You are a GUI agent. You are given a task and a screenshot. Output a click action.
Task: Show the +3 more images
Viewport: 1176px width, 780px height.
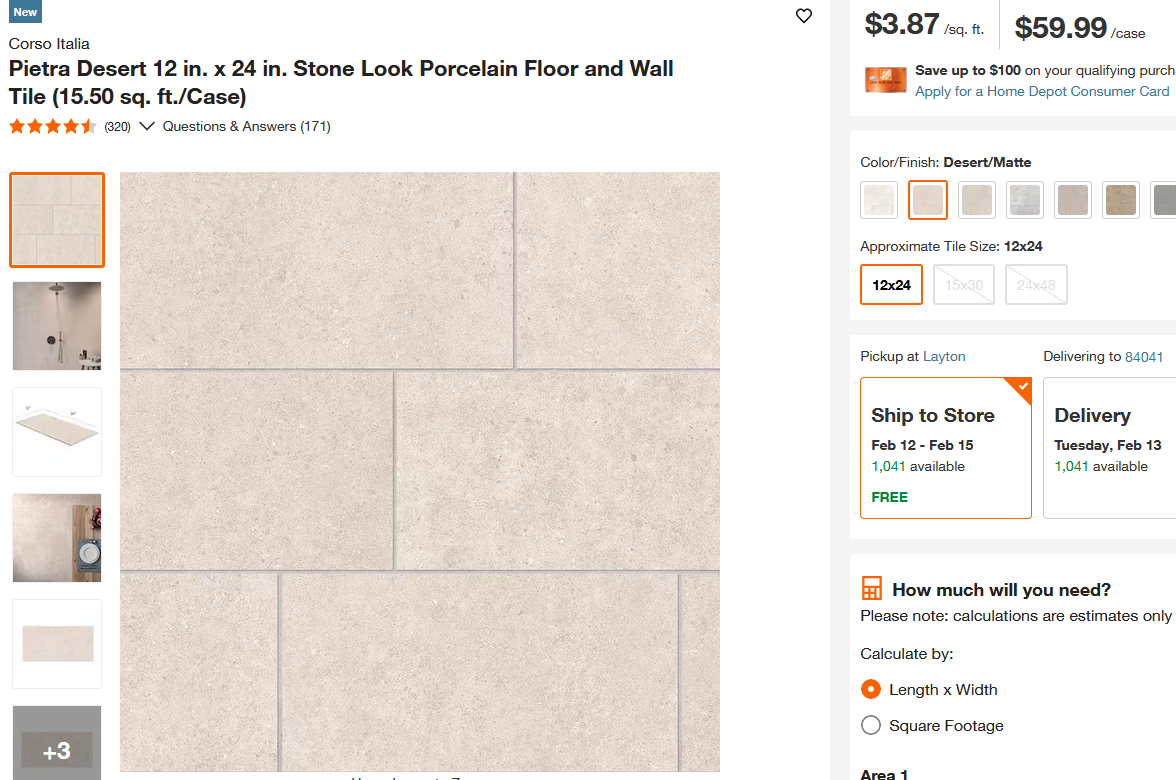pyautogui.click(x=57, y=742)
